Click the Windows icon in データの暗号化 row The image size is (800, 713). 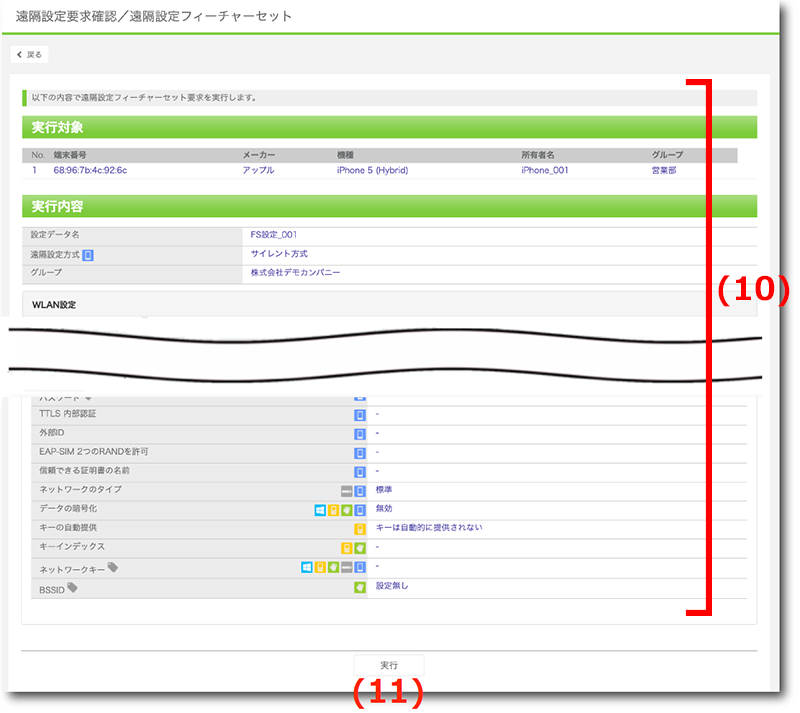pos(320,510)
